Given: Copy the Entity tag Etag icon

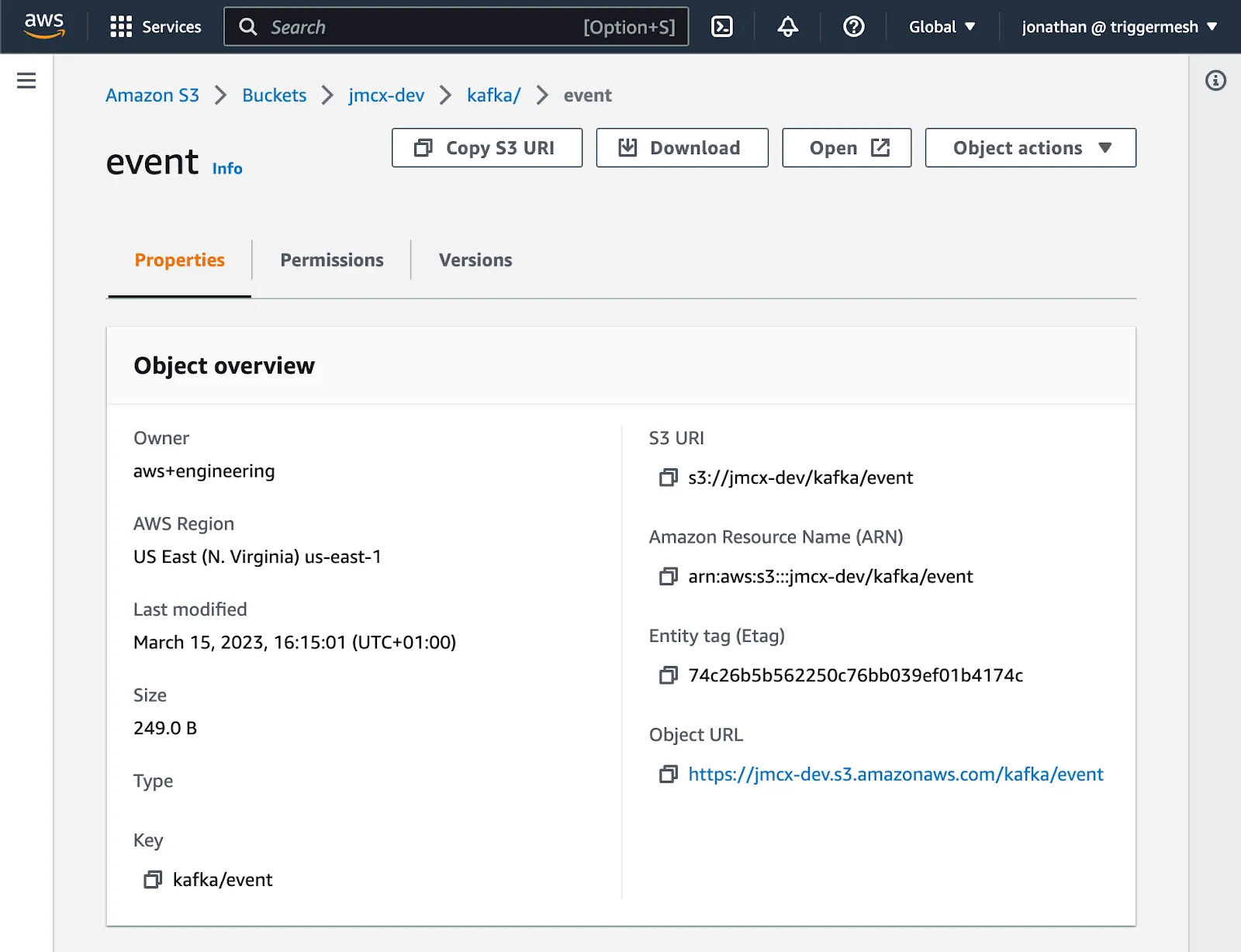Looking at the screenshot, I should [x=668, y=675].
